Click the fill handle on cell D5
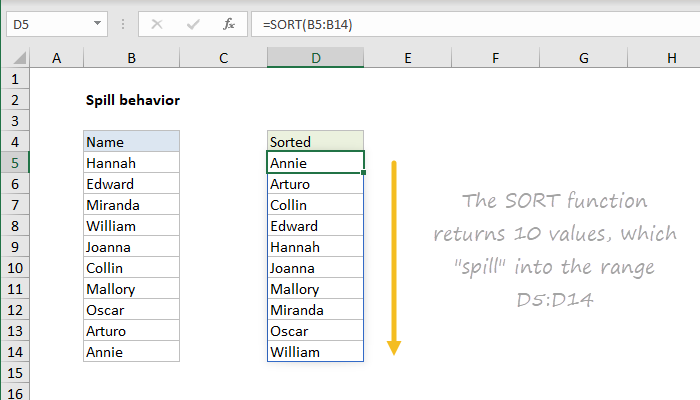 [x=365, y=173]
